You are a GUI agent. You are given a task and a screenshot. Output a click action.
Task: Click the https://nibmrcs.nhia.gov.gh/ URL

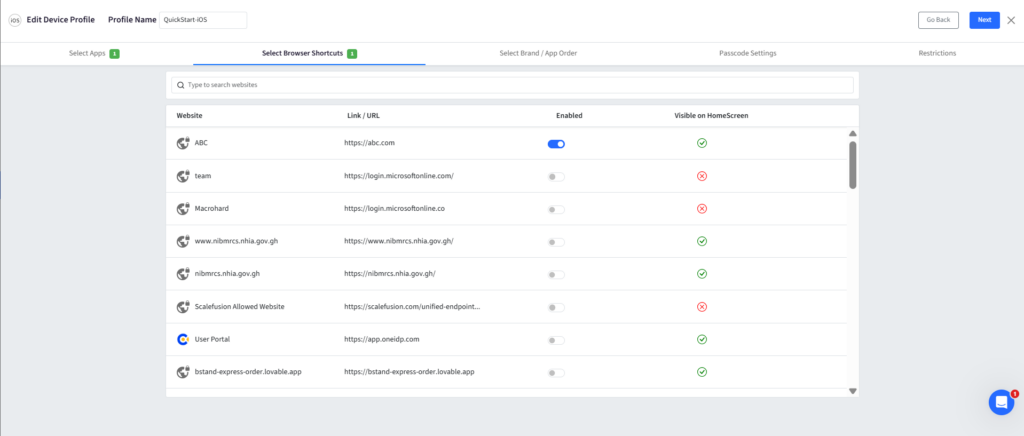coord(389,273)
